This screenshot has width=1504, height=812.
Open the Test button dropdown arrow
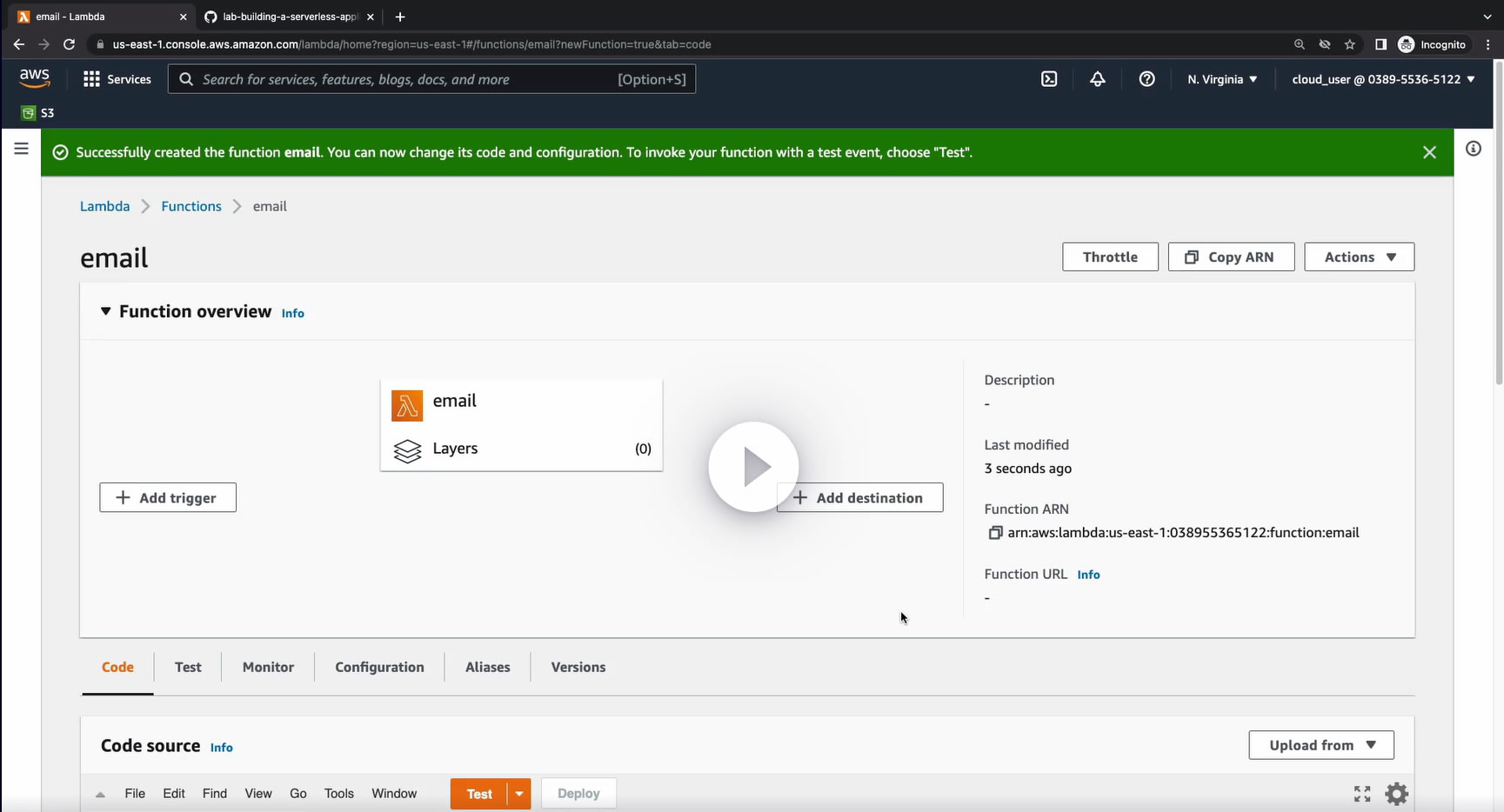click(x=519, y=794)
